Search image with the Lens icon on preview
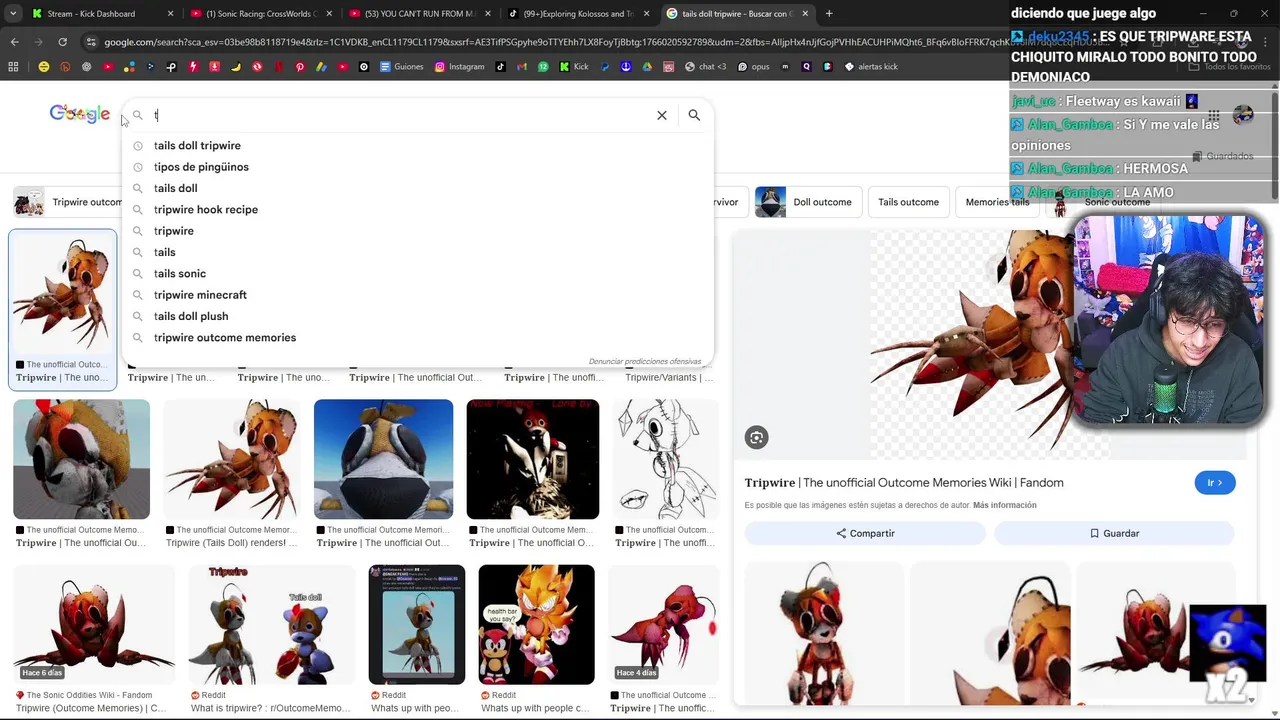The image size is (1280, 720). click(x=757, y=437)
